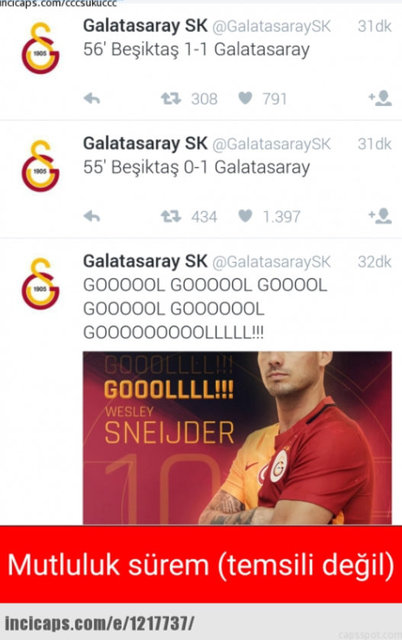
Task: Like the tweet with 791 likes
Action: point(245,98)
